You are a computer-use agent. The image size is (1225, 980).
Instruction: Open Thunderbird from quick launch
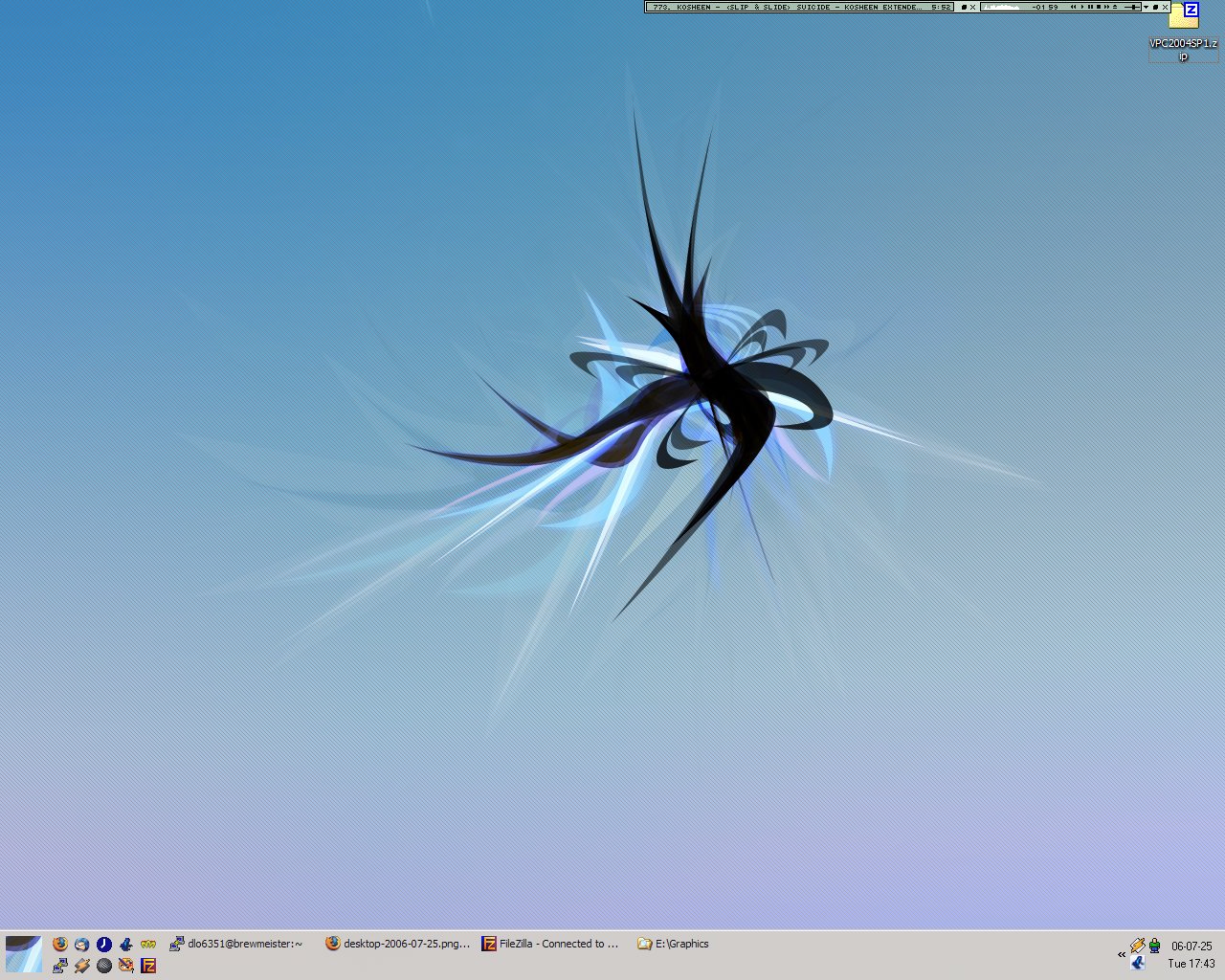82,944
